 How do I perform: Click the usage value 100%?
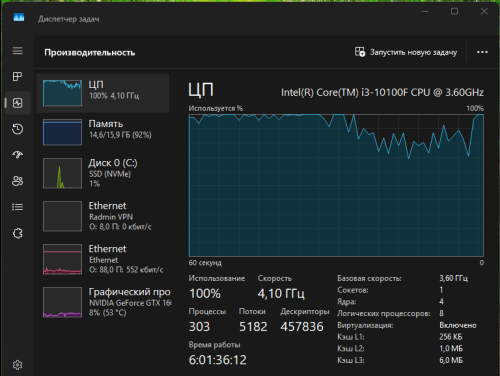click(x=205, y=294)
